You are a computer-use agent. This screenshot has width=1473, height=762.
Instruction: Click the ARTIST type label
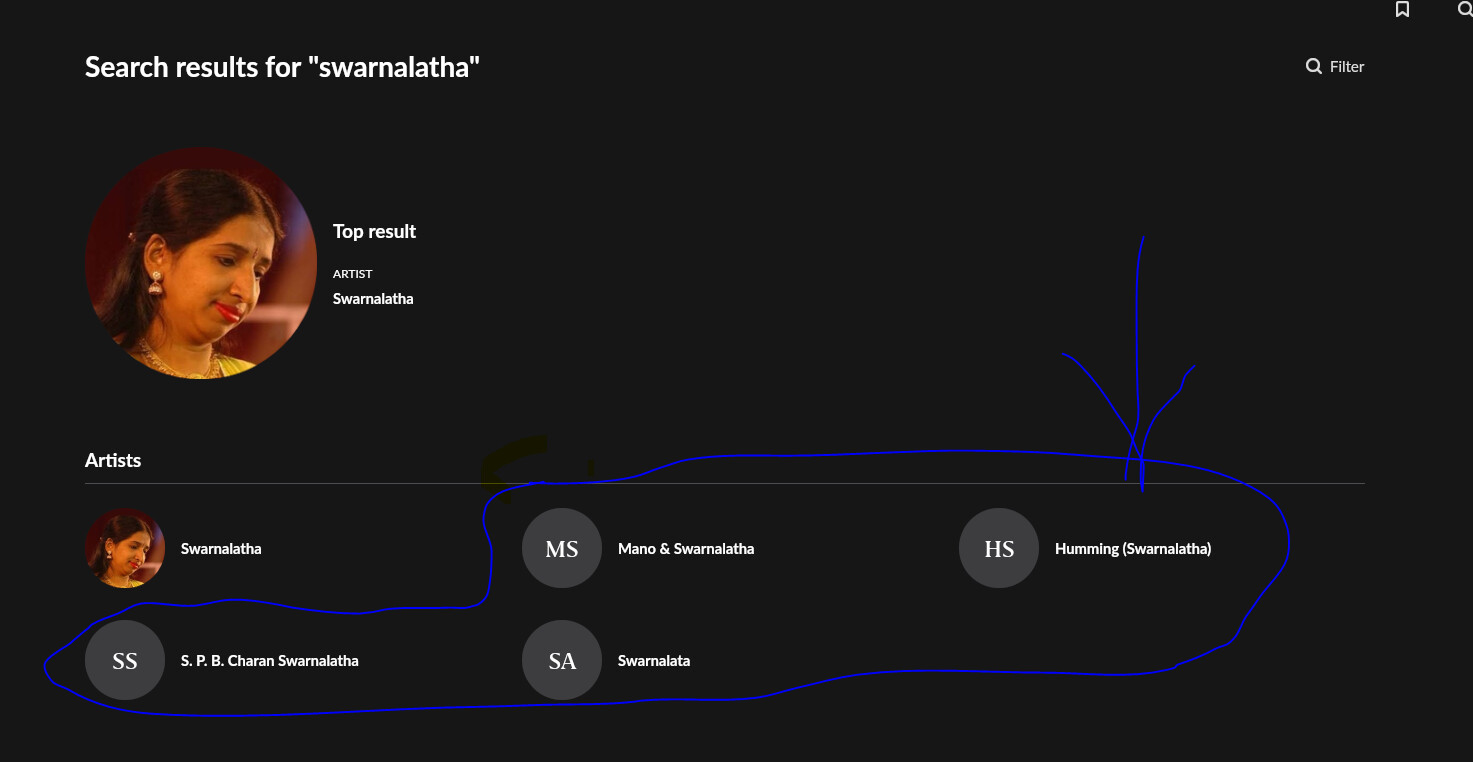[353, 274]
